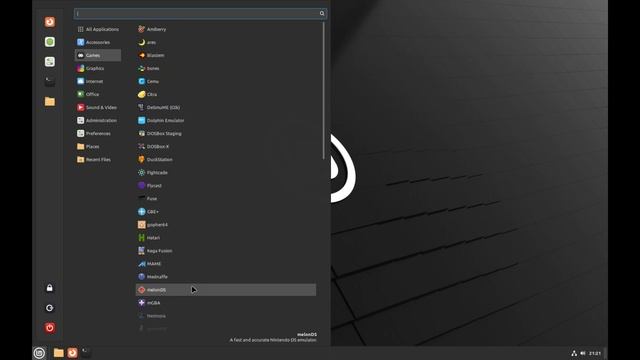The image size is (640, 360).
Task: Open Nestopia near the list bottom
Action: pos(226,316)
